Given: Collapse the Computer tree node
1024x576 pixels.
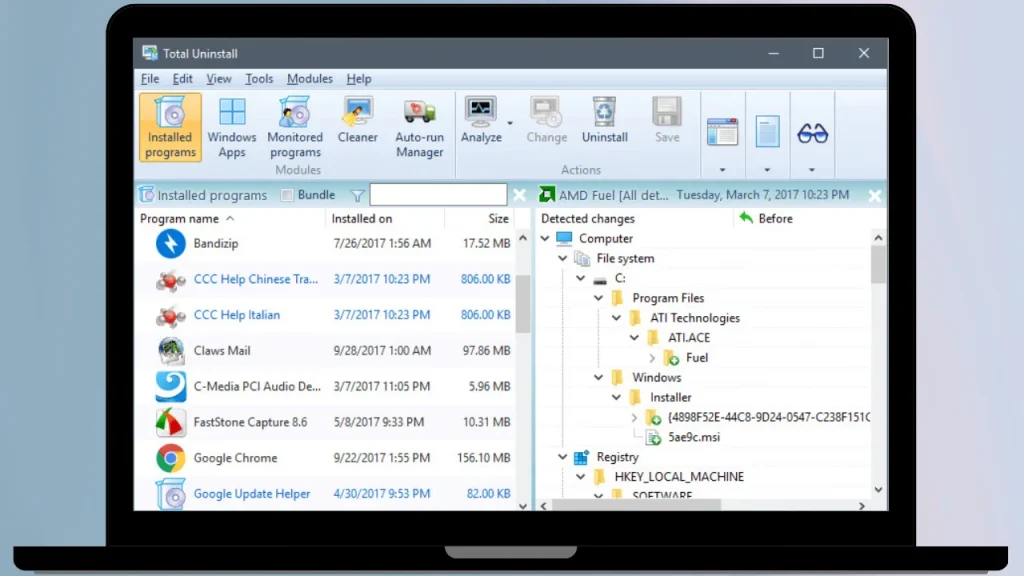Looking at the screenshot, I should point(545,238).
